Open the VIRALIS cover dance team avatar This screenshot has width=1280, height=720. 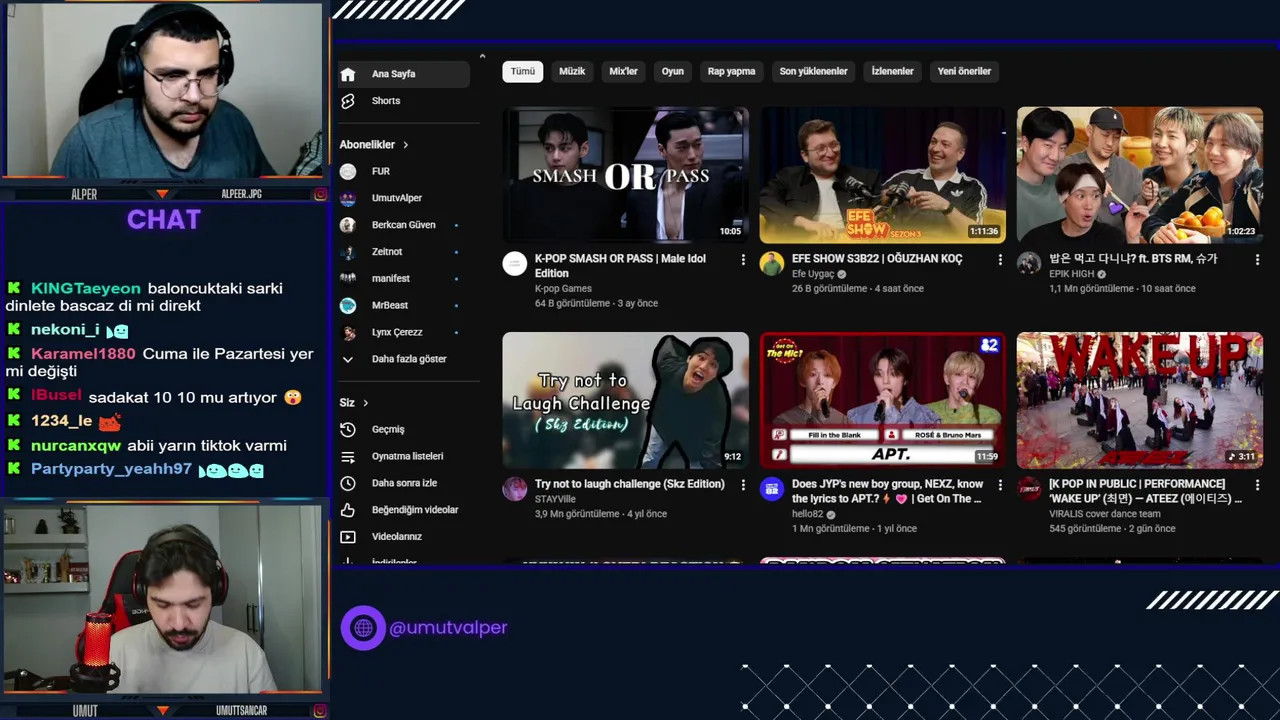coord(1029,489)
